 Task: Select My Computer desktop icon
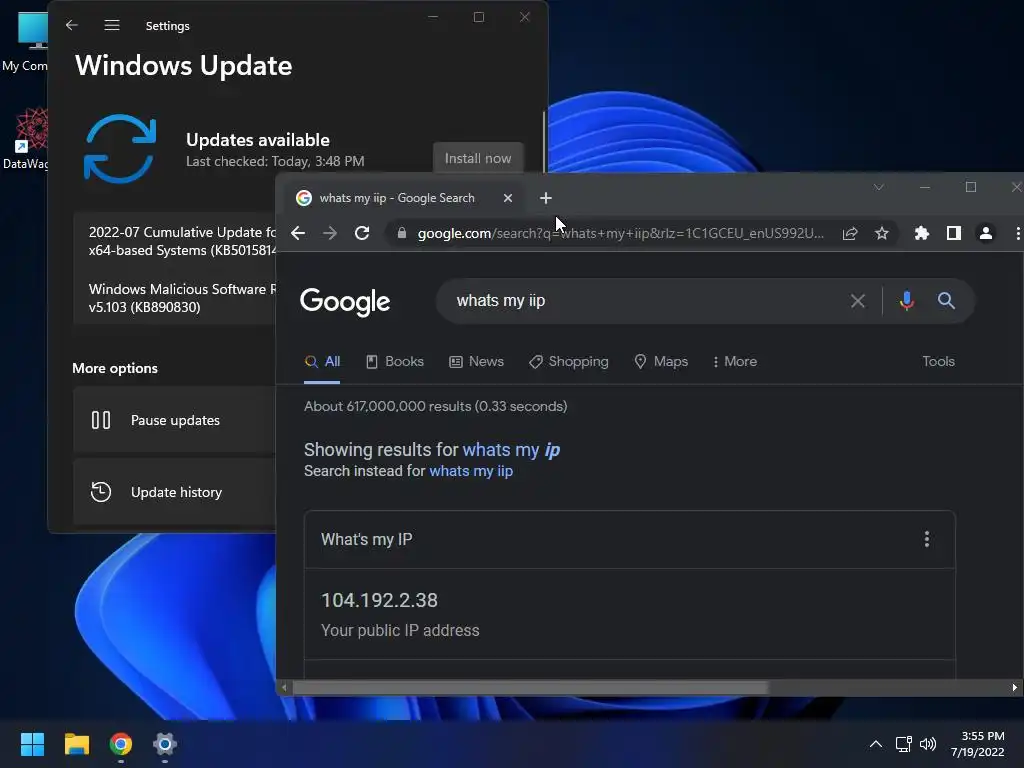pyautogui.click(x=26, y=42)
